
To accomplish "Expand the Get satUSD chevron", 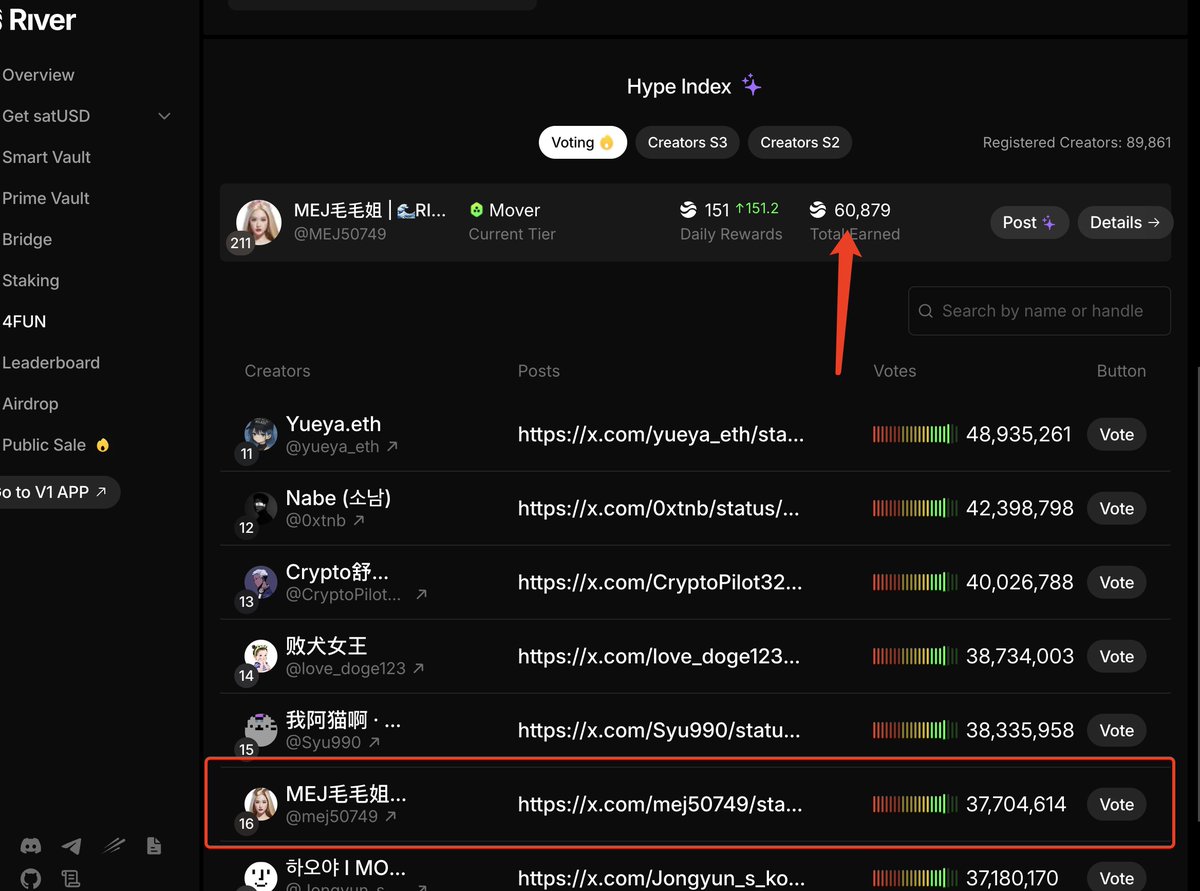I will click(x=165, y=116).
